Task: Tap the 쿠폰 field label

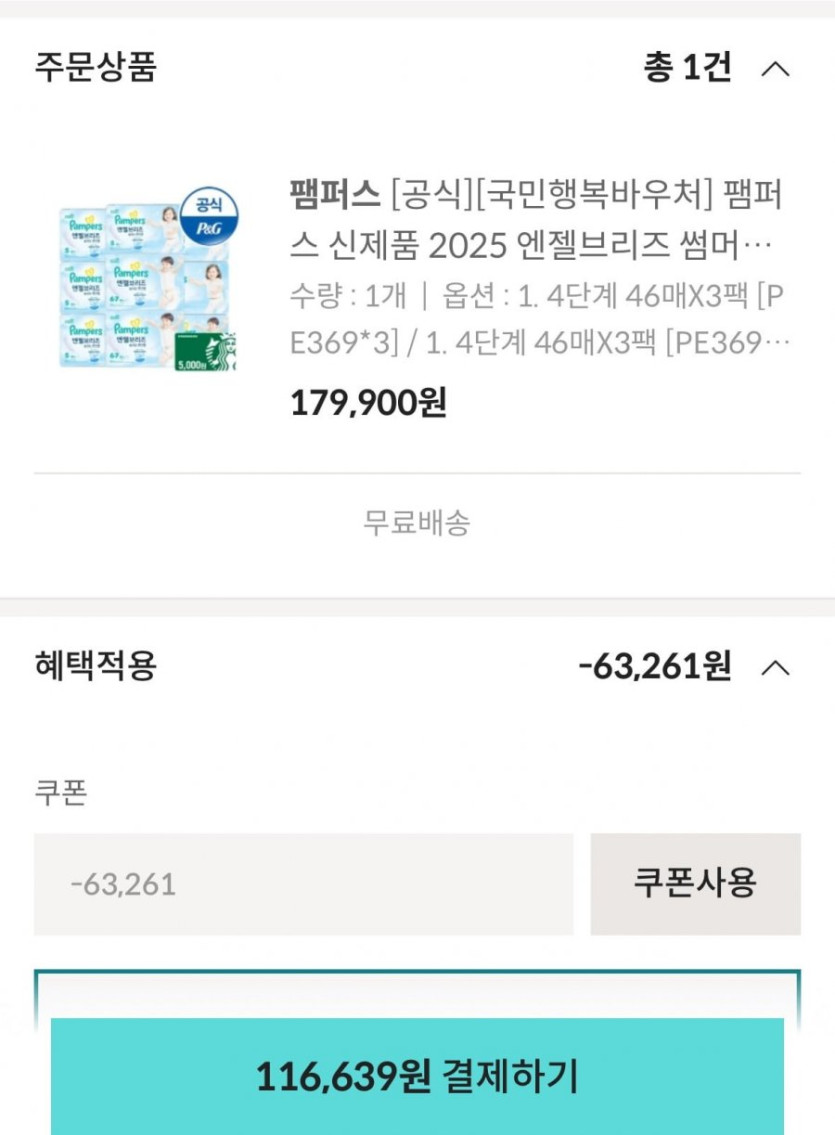Action: point(61,793)
